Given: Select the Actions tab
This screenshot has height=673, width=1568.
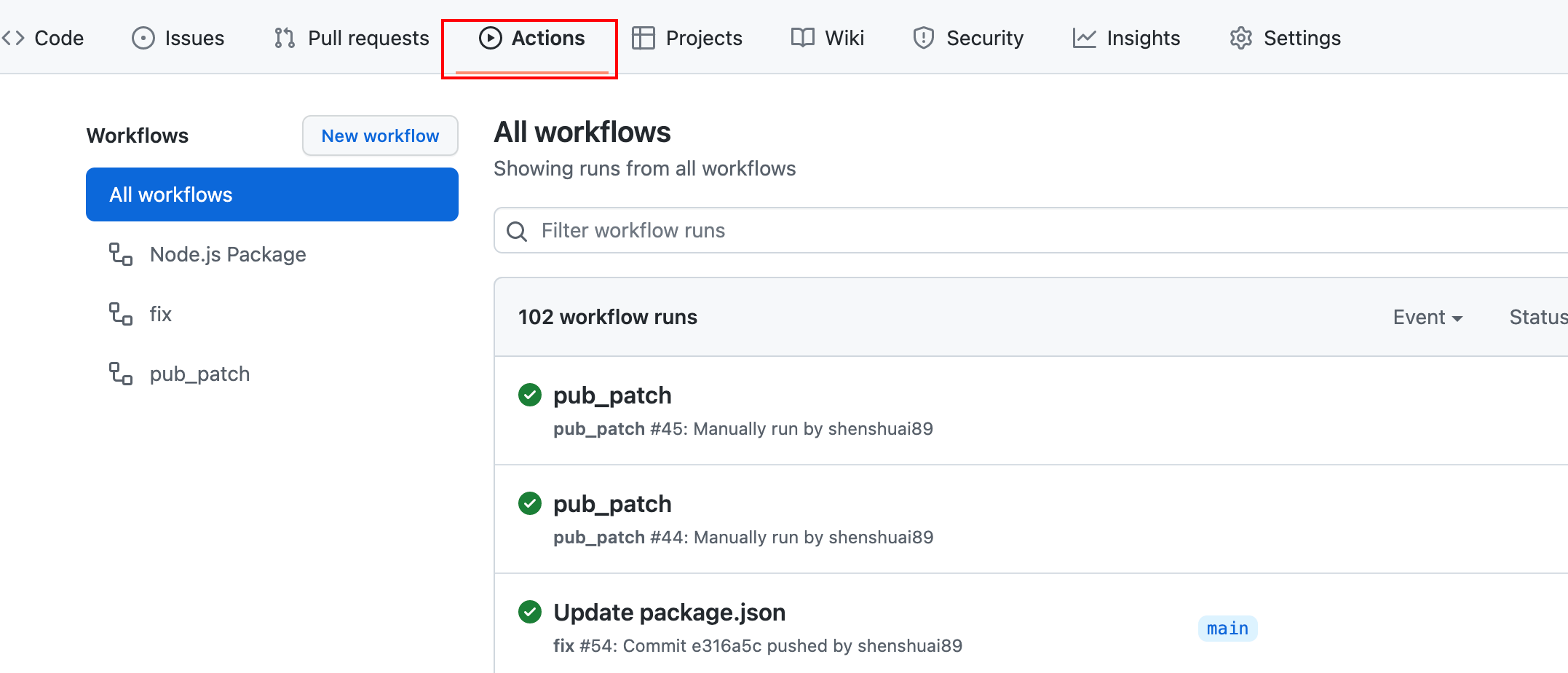Looking at the screenshot, I should tap(531, 38).
